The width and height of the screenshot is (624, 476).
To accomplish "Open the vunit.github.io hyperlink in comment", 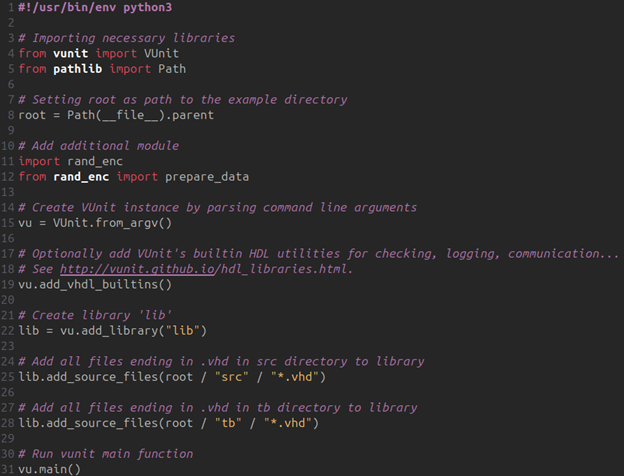I will coord(137,269).
